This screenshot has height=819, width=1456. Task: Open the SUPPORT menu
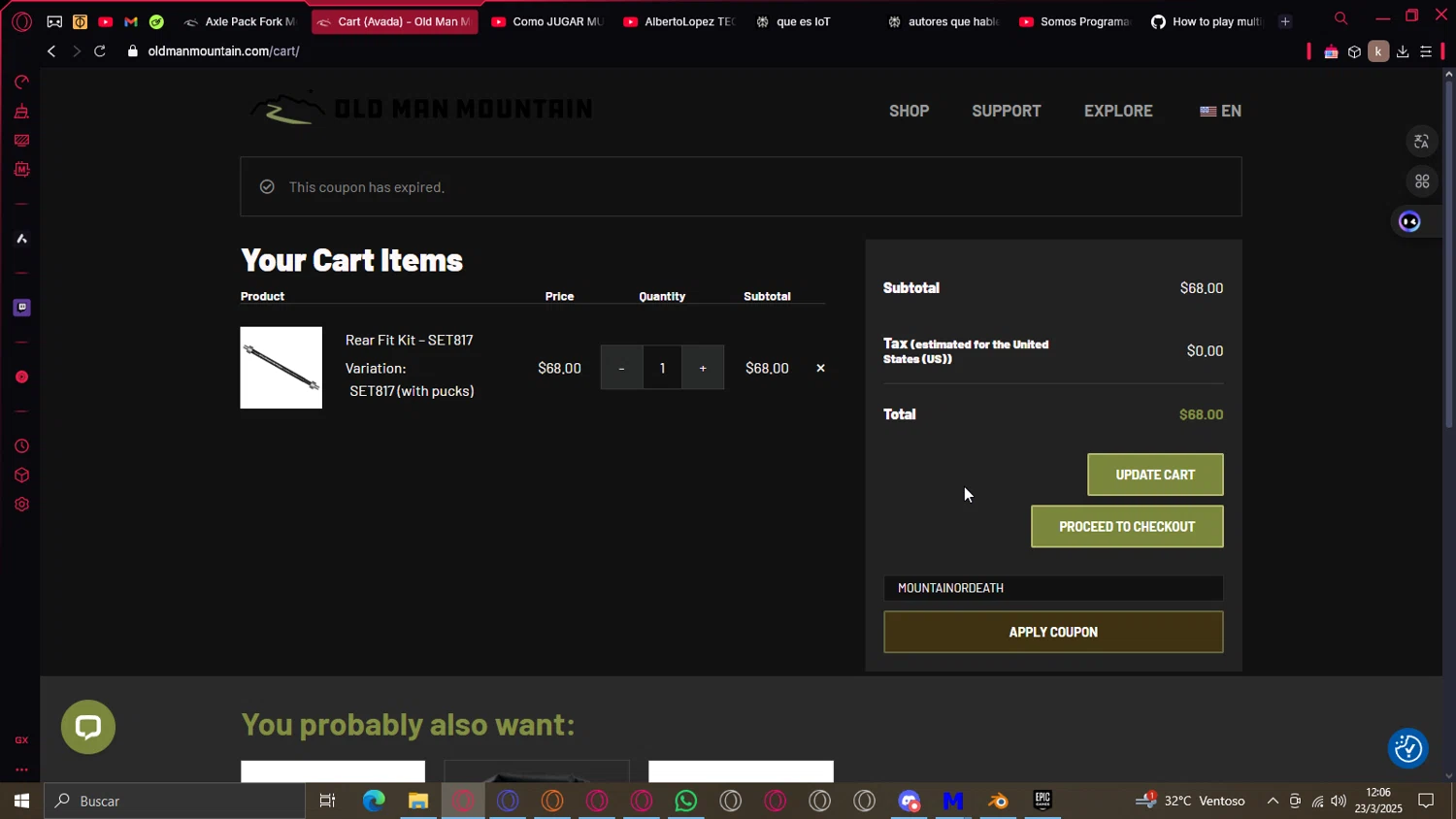point(1007,111)
